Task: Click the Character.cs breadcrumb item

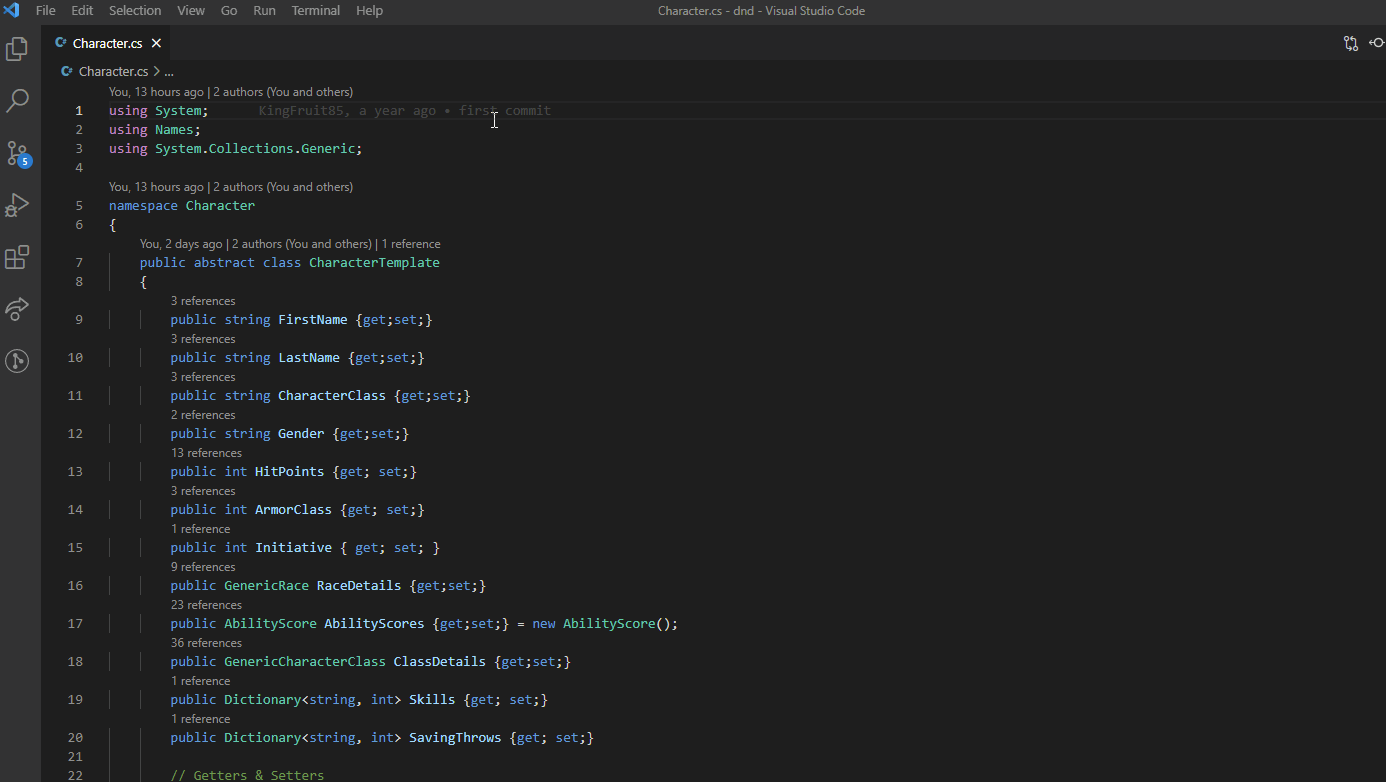Action: tap(112, 72)
